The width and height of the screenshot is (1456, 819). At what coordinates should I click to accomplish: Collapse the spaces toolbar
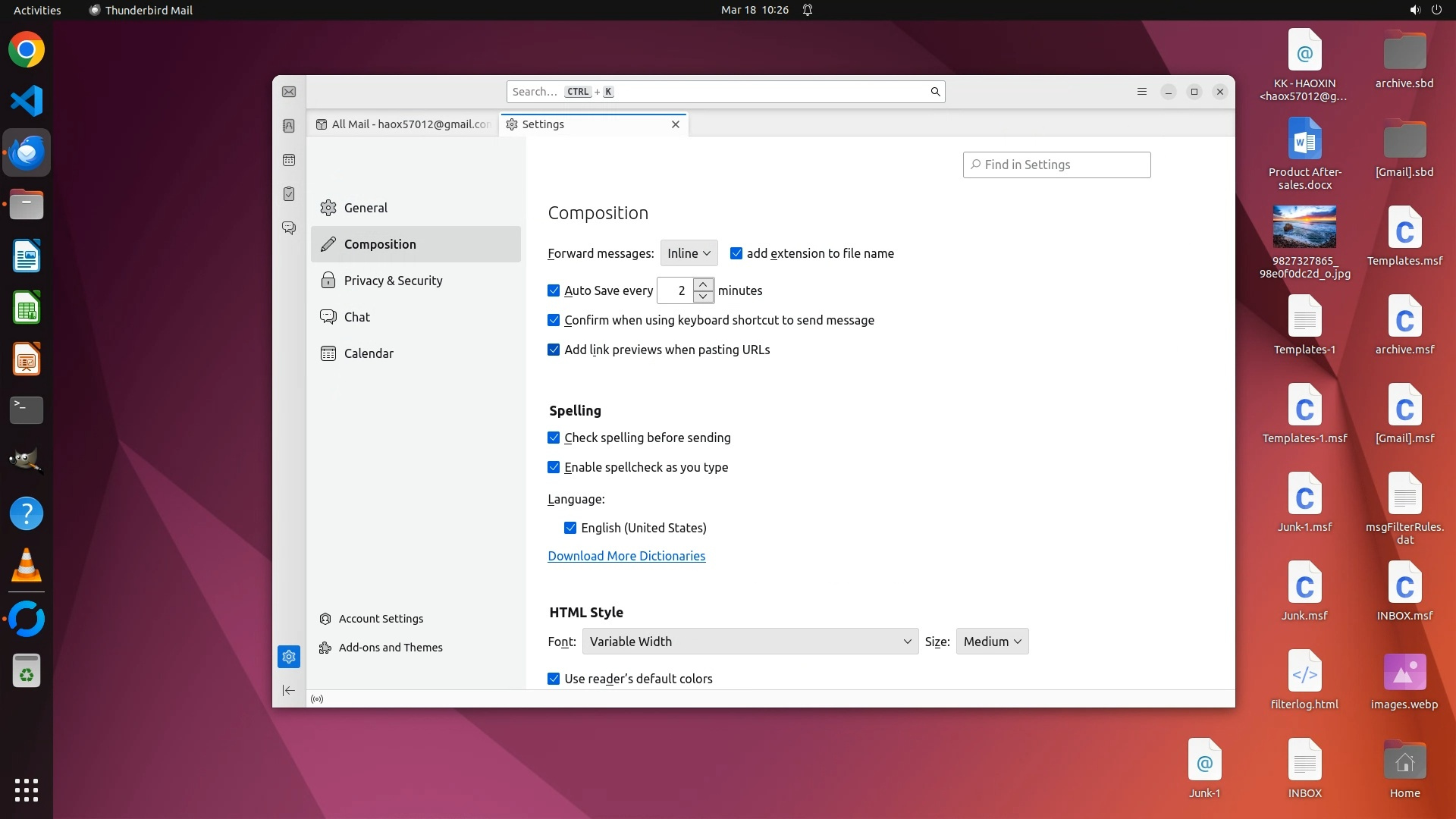click(x=289, y=690)
